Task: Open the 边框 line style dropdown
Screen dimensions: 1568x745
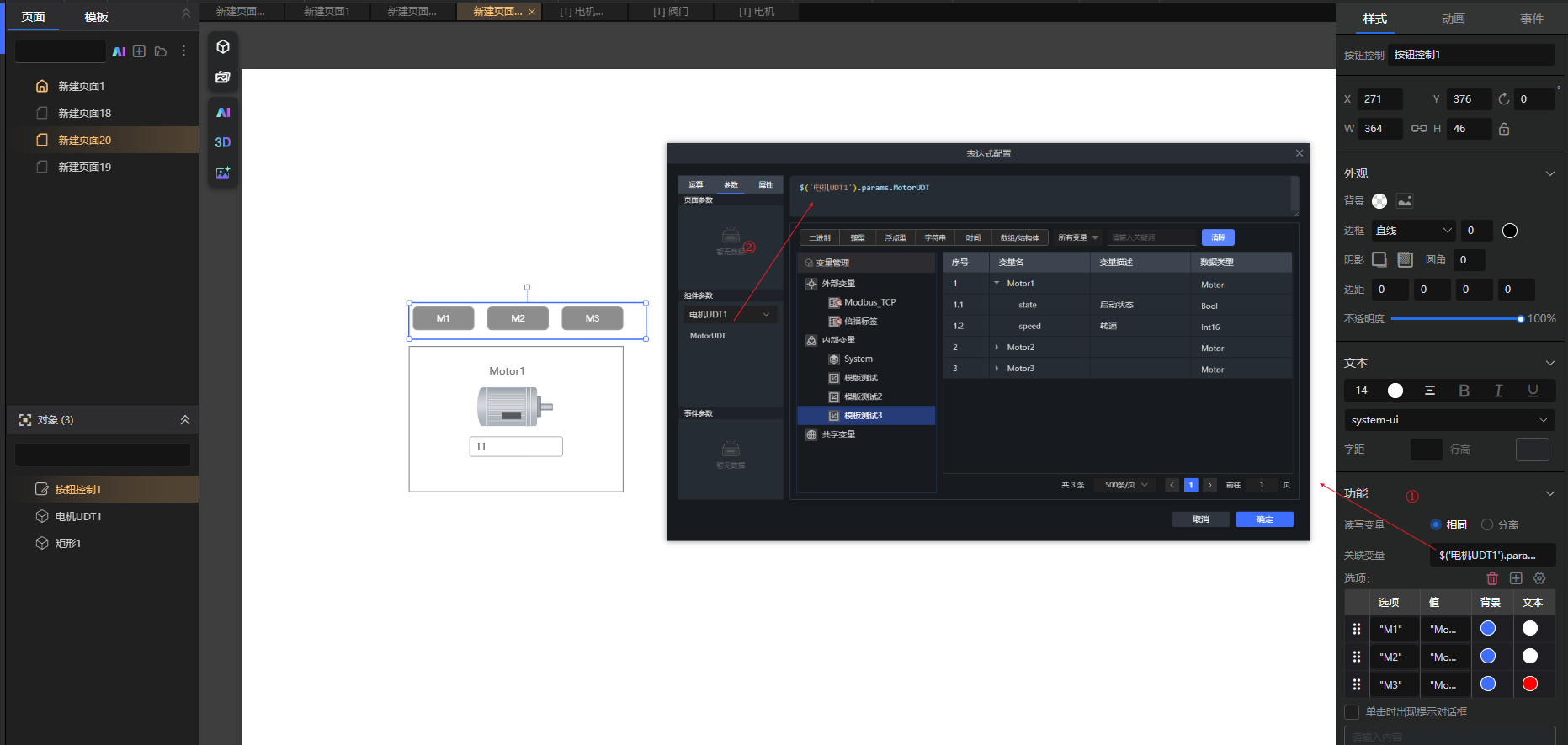Action: pyautogui.click(x=1414, y=230)
